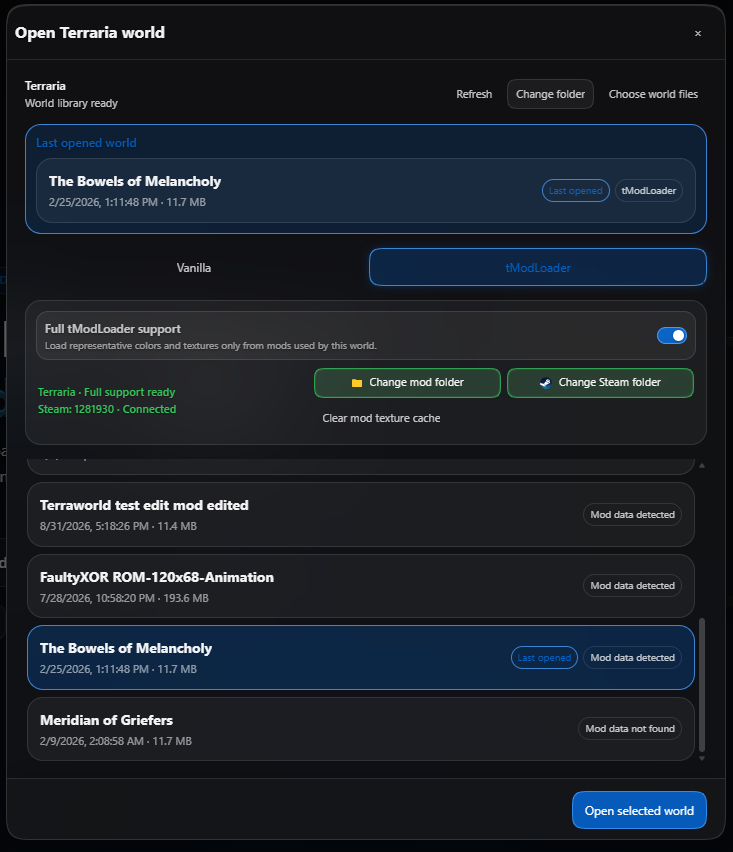Click the 2/9/2026 · 11.7 MB details line
733x852 pixels.
click(116, 741)
